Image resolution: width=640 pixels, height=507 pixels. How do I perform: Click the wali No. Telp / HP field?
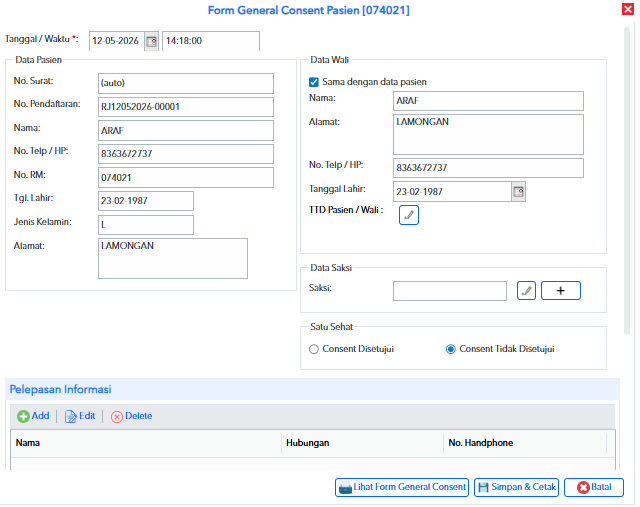click(488, 168)
